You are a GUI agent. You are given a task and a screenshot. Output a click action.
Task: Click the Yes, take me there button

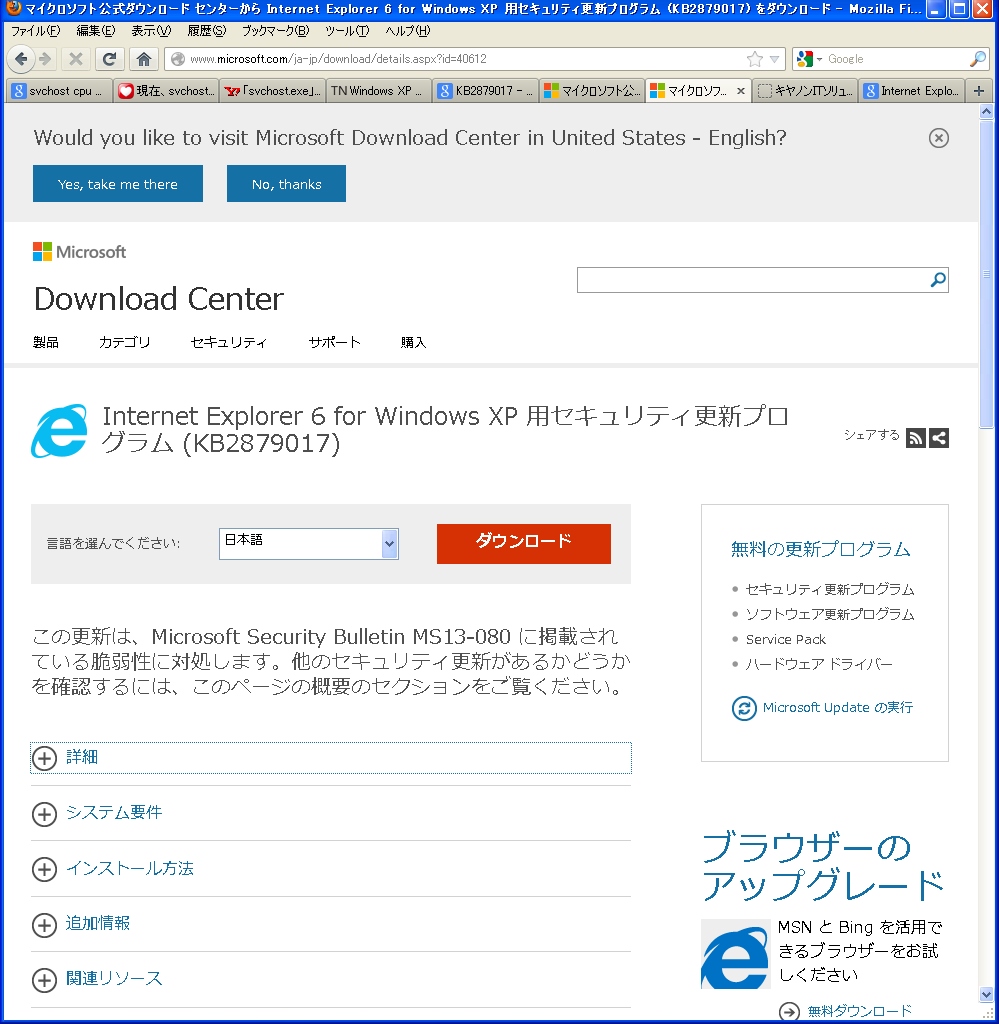(x=118, y=184)
